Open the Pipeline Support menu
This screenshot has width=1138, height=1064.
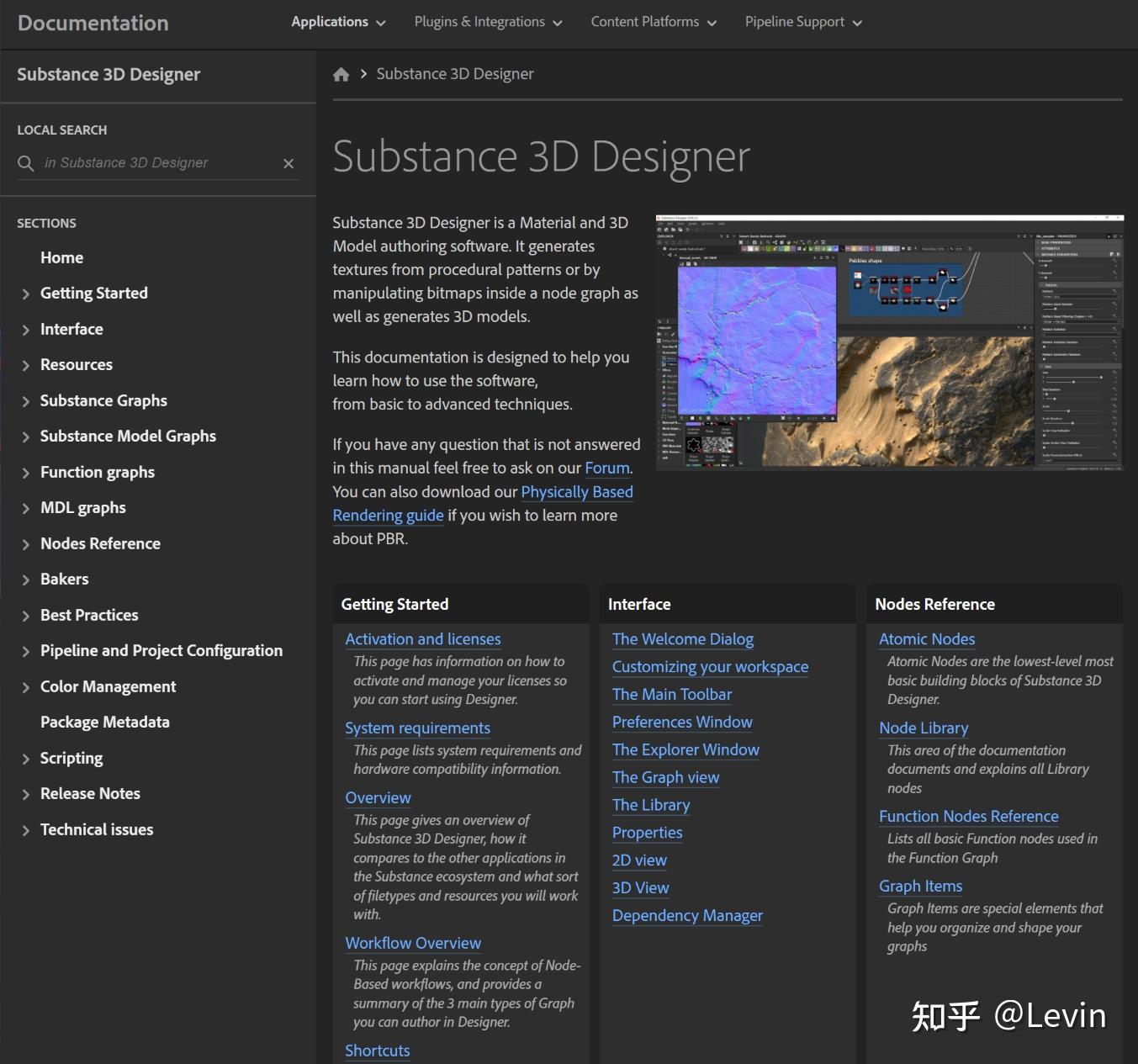(x=803, y=22)
